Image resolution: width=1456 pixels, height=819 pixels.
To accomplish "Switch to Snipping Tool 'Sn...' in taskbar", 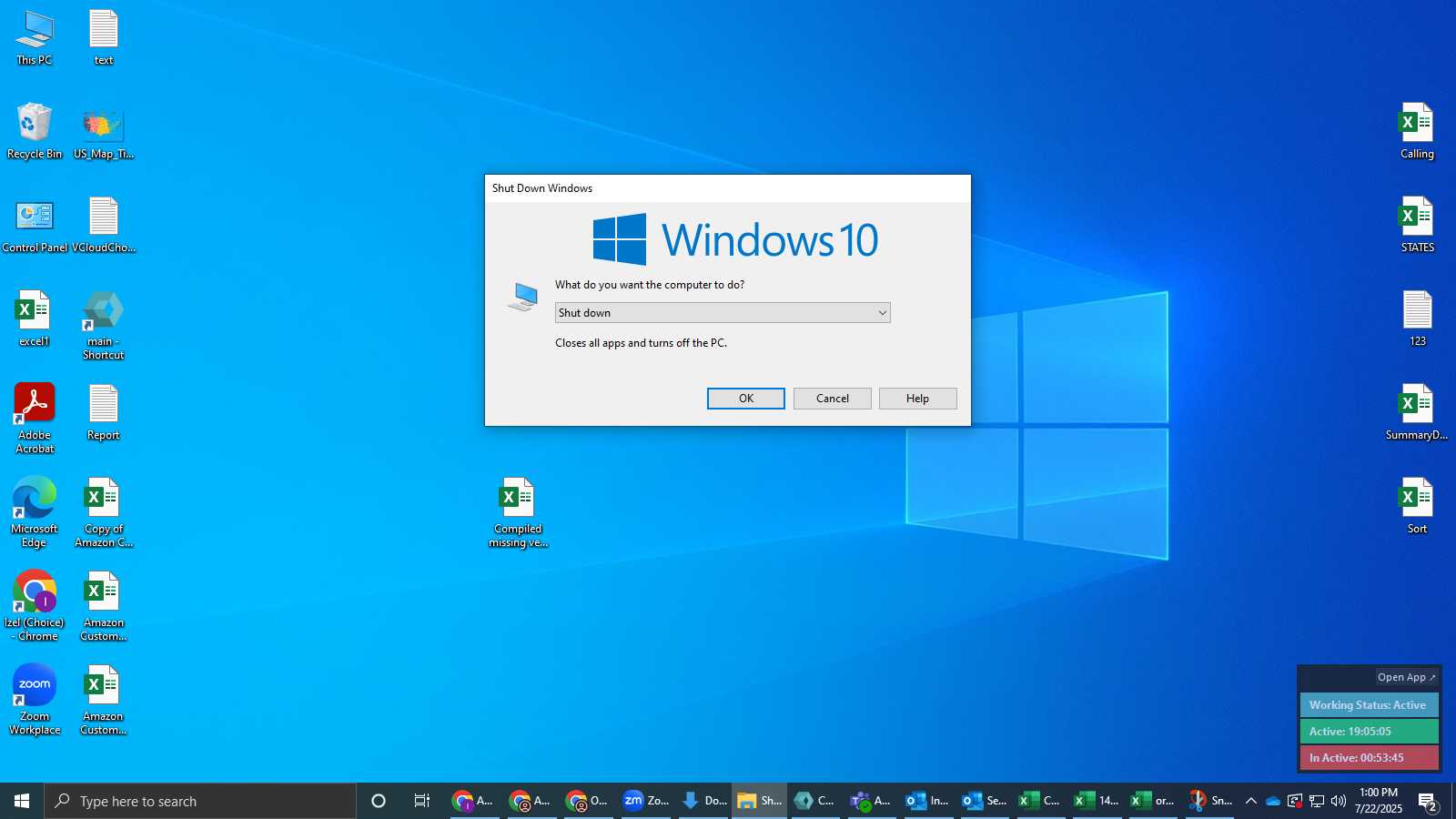I will click(x=1209, y=801).
